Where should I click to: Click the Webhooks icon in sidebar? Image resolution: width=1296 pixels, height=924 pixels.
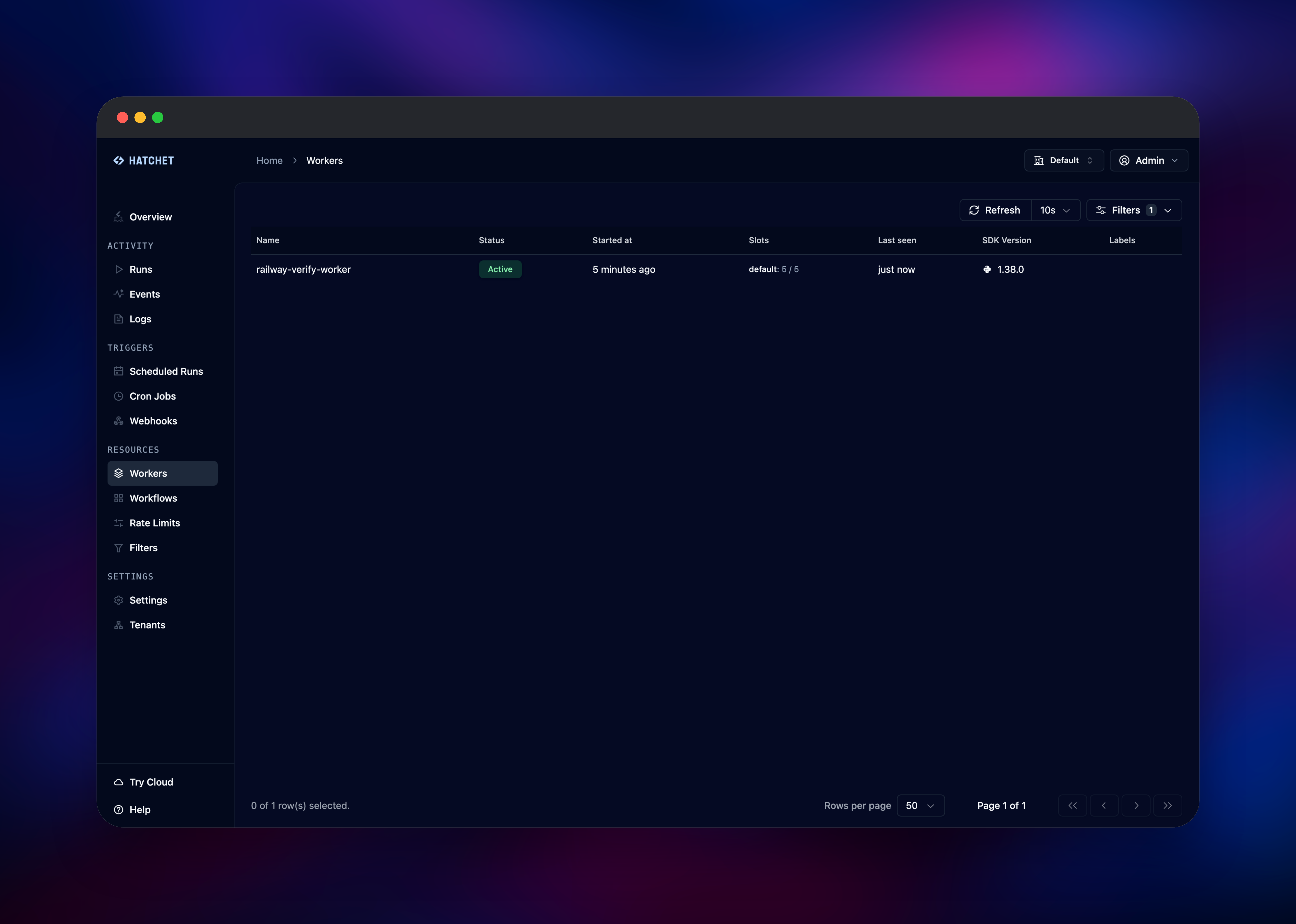(118, 421)
